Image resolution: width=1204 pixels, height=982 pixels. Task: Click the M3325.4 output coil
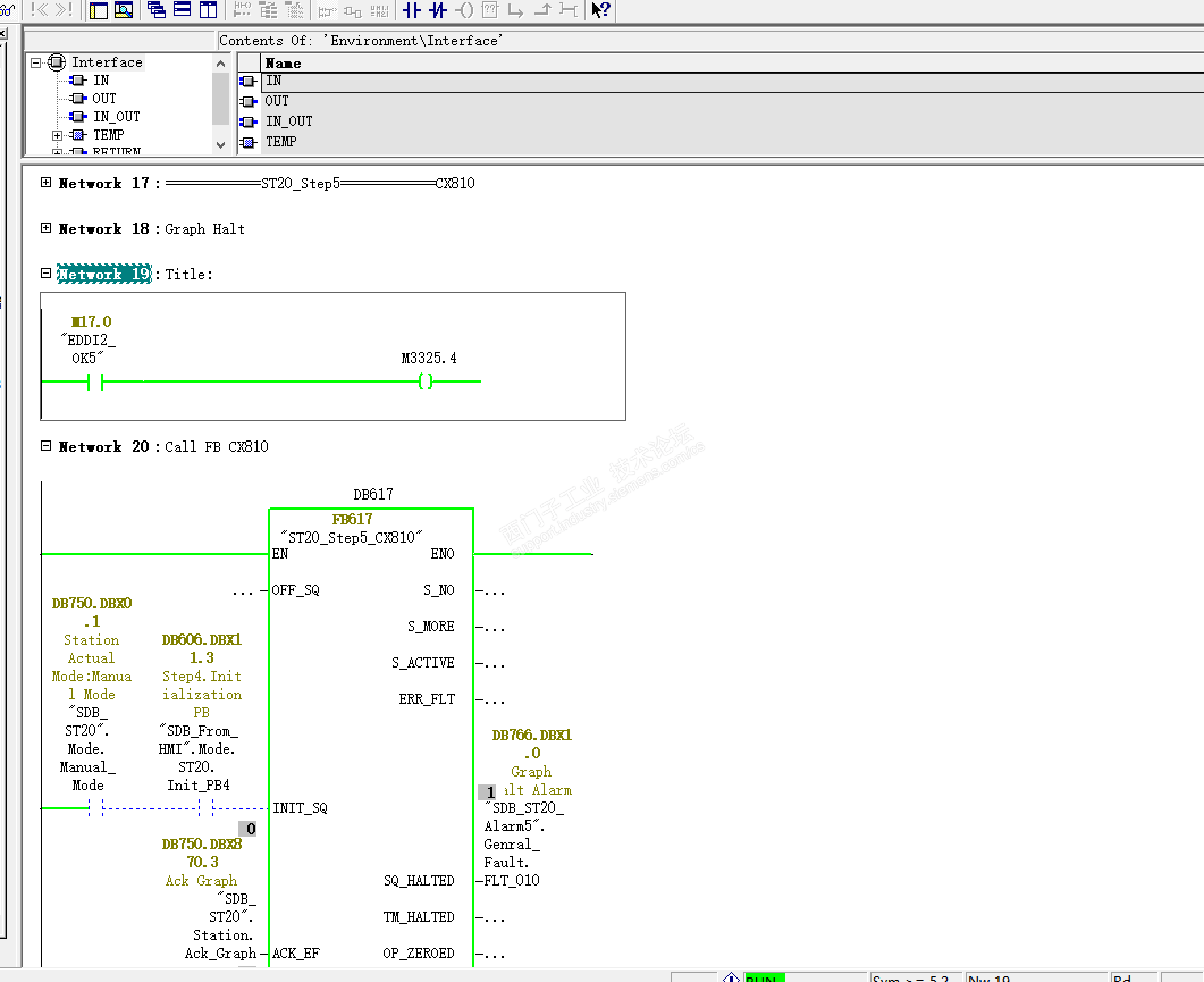point(426,381)
